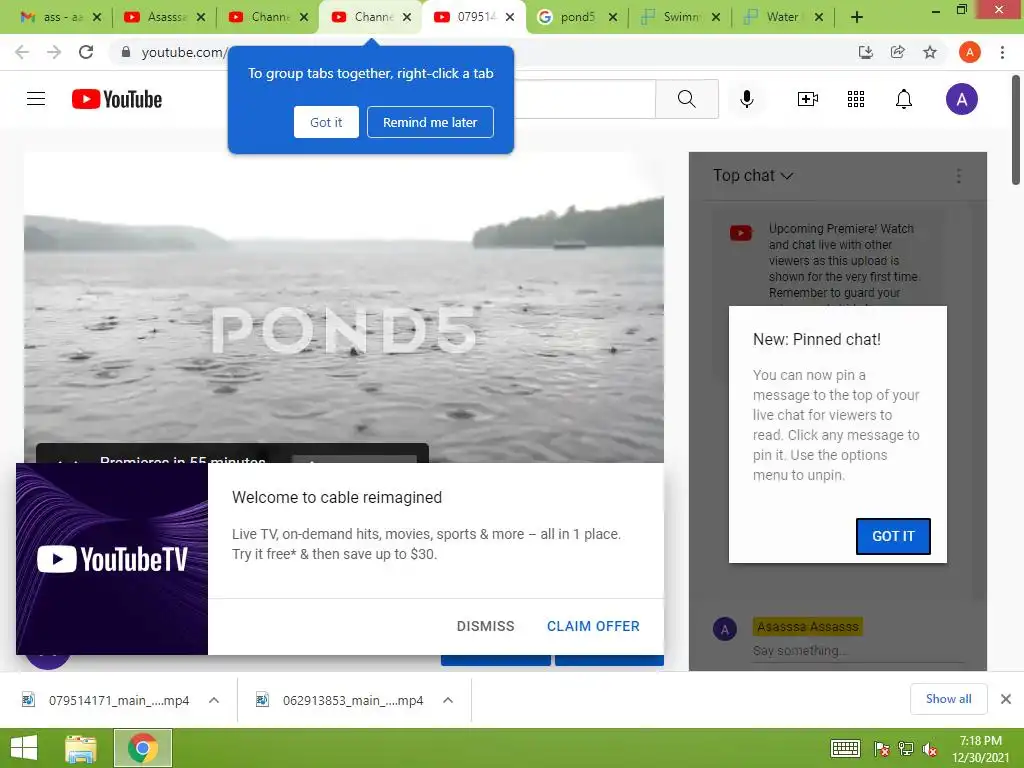The image size is (1024, 768).
Task: Click the install app icon in address bar
Action: coord(866,52)
